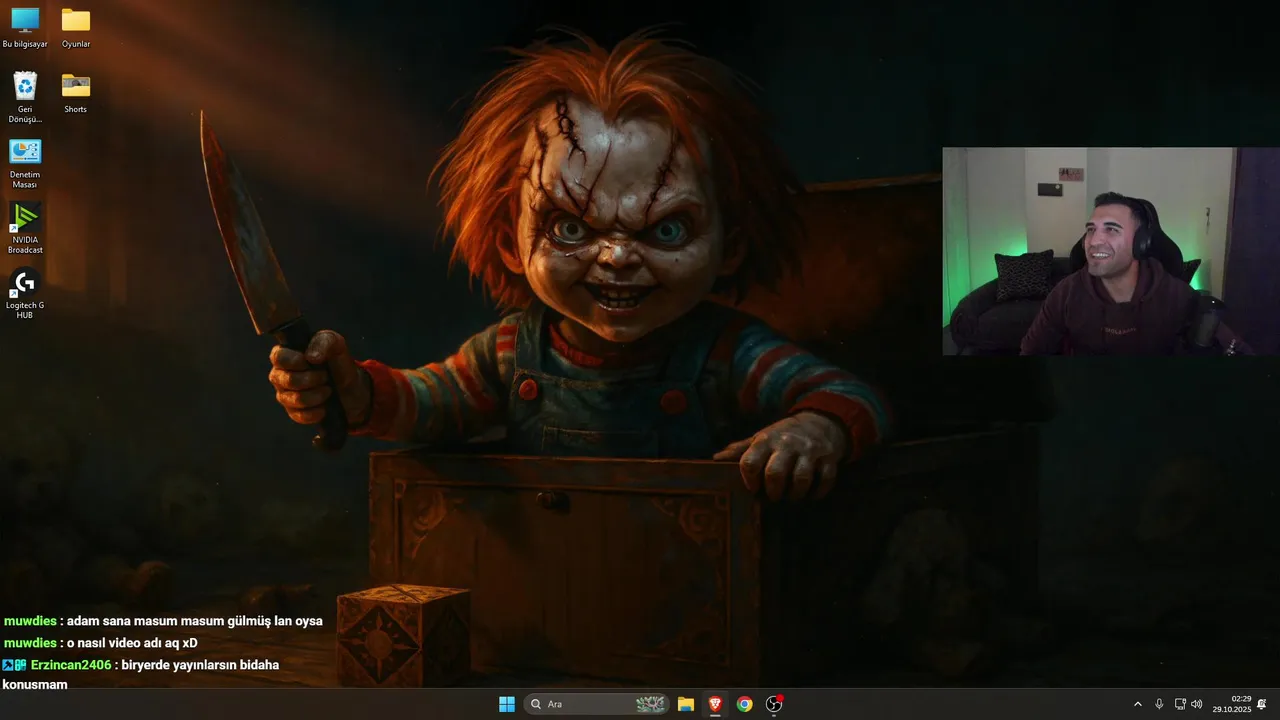
Task: Launch NVIDIA Broadcast from the desktop
Action: pos(25,228)
